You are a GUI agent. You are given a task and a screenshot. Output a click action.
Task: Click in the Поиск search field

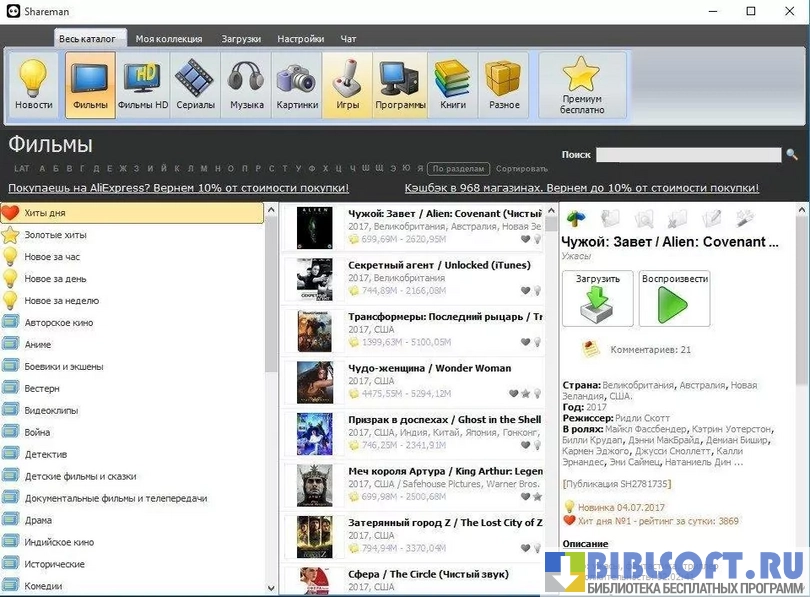[688, 155]
